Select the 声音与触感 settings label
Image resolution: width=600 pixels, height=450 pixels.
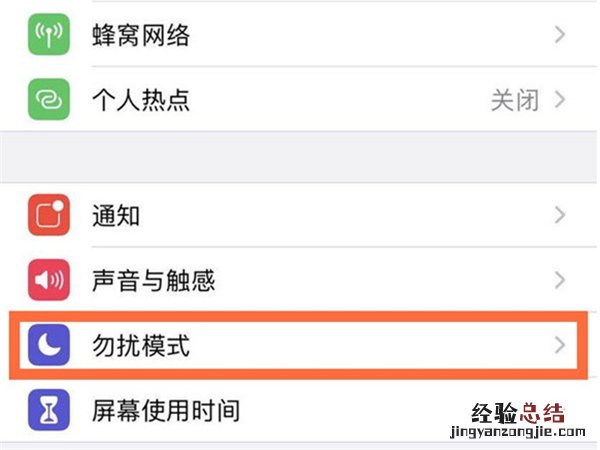[x=153, y=281]
